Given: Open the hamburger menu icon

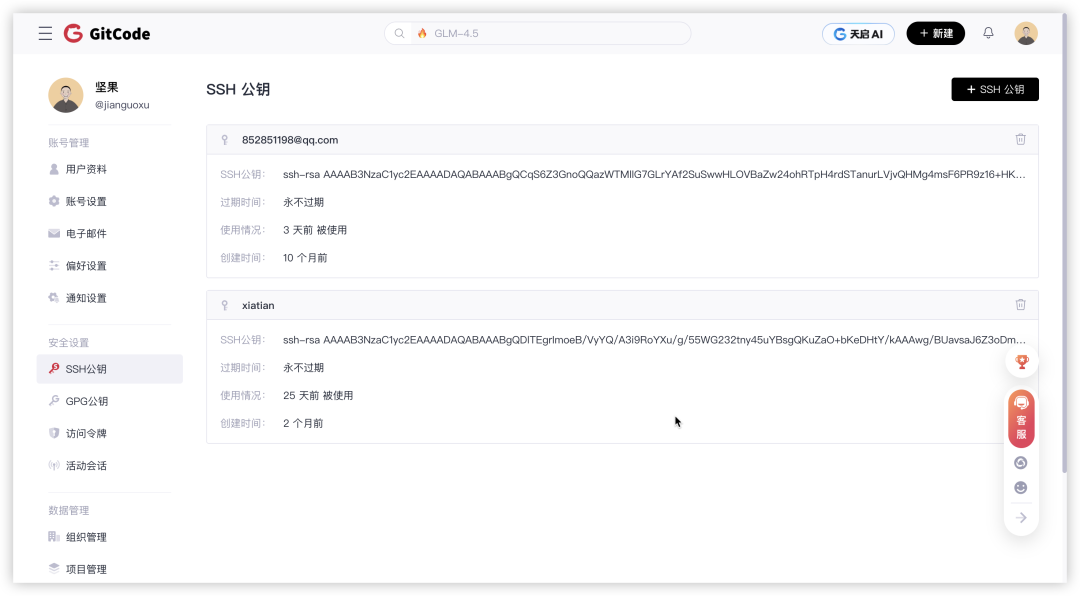Looking at the screenshot, I should (x=45, y=34).
